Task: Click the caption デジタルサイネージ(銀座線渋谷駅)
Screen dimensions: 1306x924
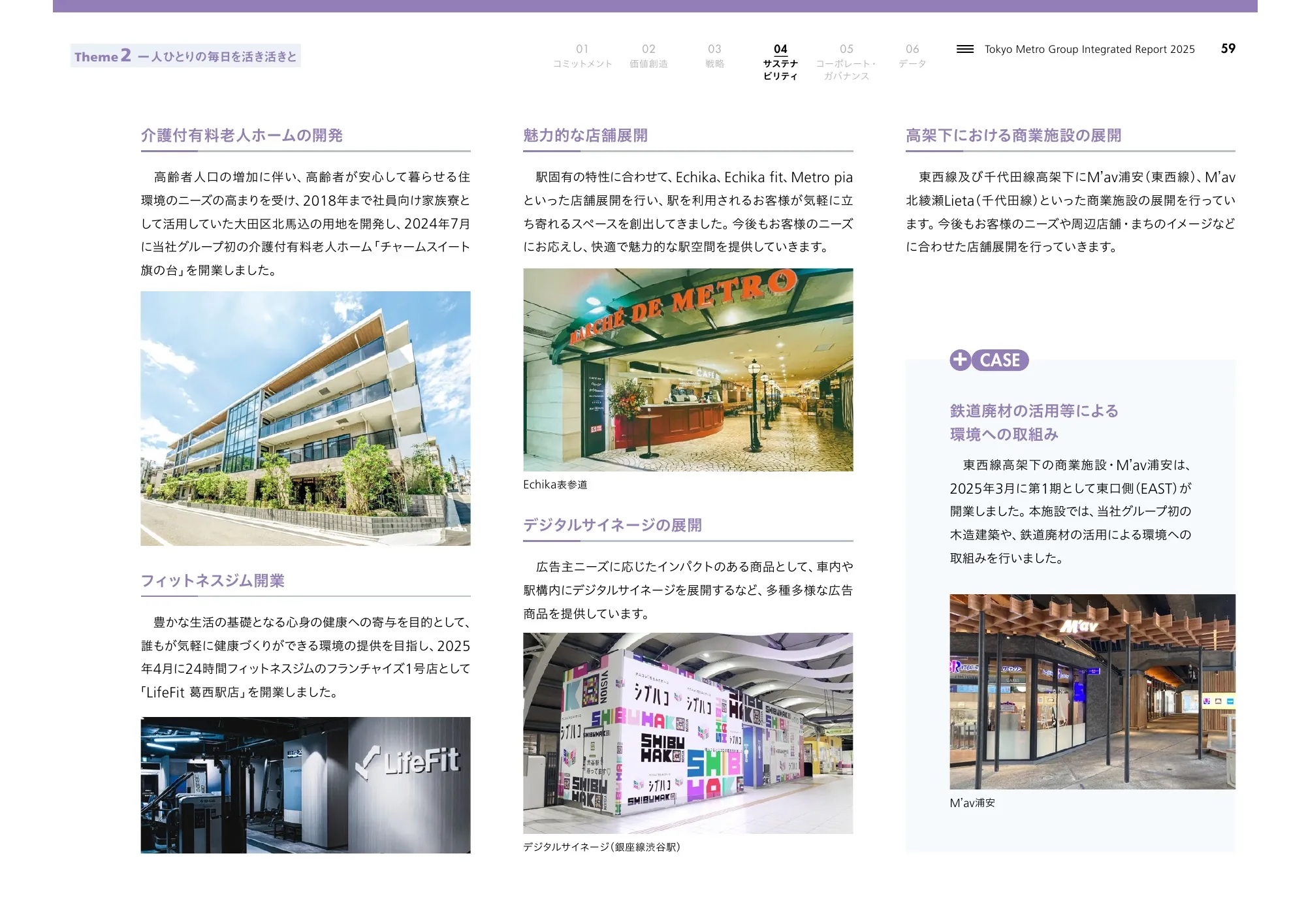Action: (x=602, y=847)
